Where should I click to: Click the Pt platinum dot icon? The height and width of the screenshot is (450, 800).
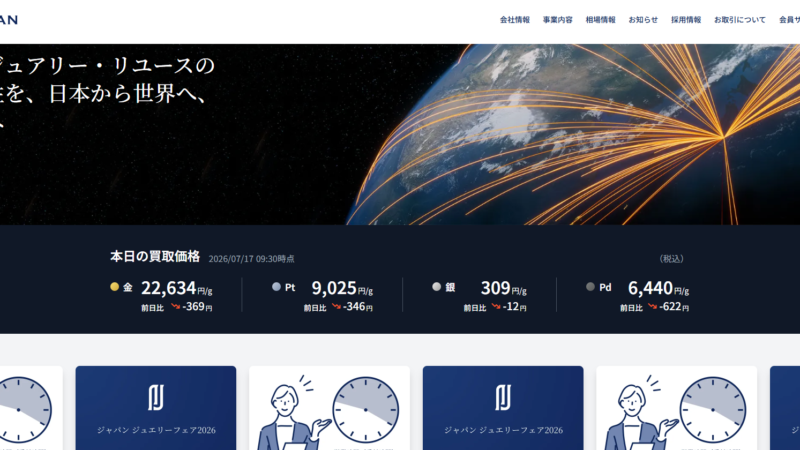tap(277, 287)
